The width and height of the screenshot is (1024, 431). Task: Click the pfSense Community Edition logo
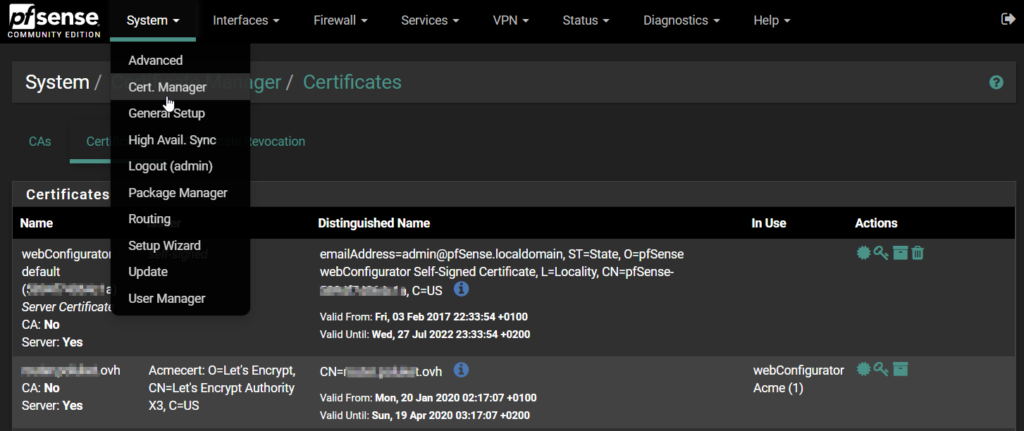(x=54, y=23)
